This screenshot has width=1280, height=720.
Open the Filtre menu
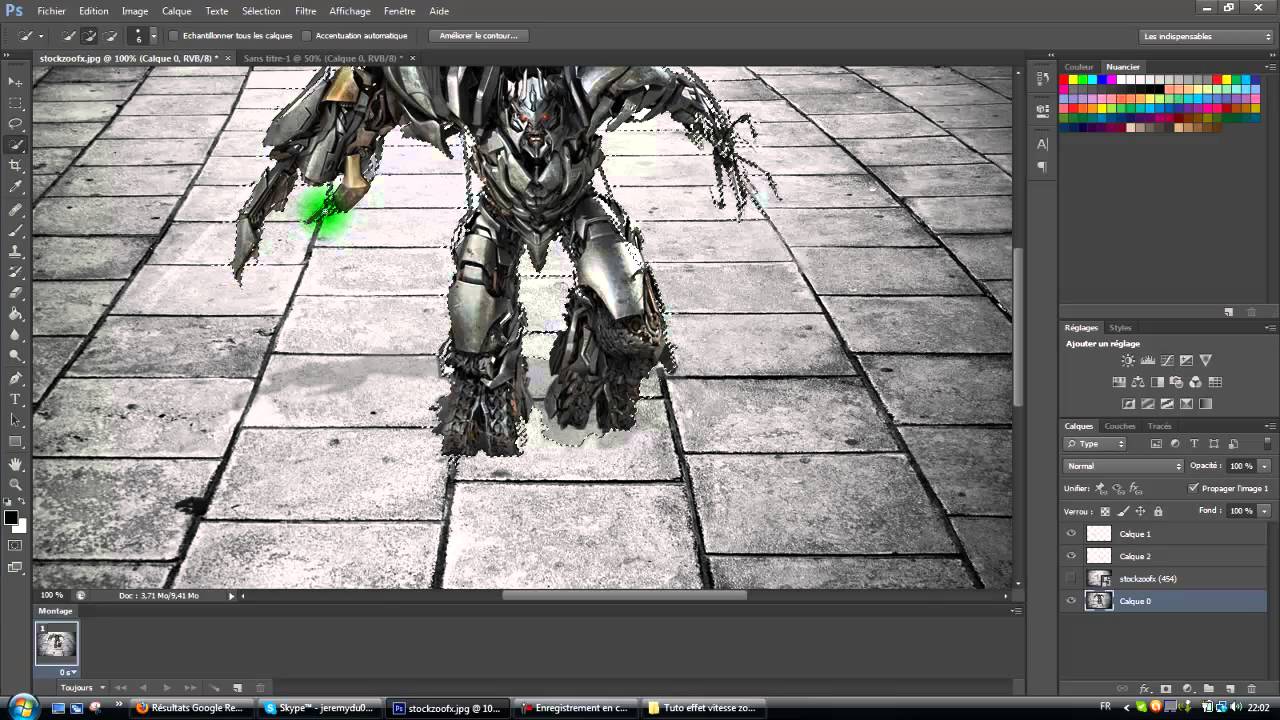point(305,11)
